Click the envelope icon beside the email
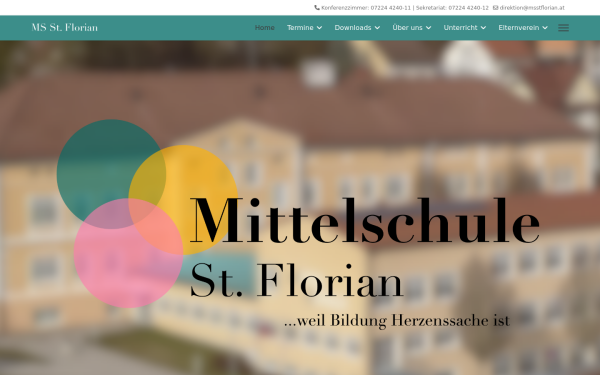 495,7
